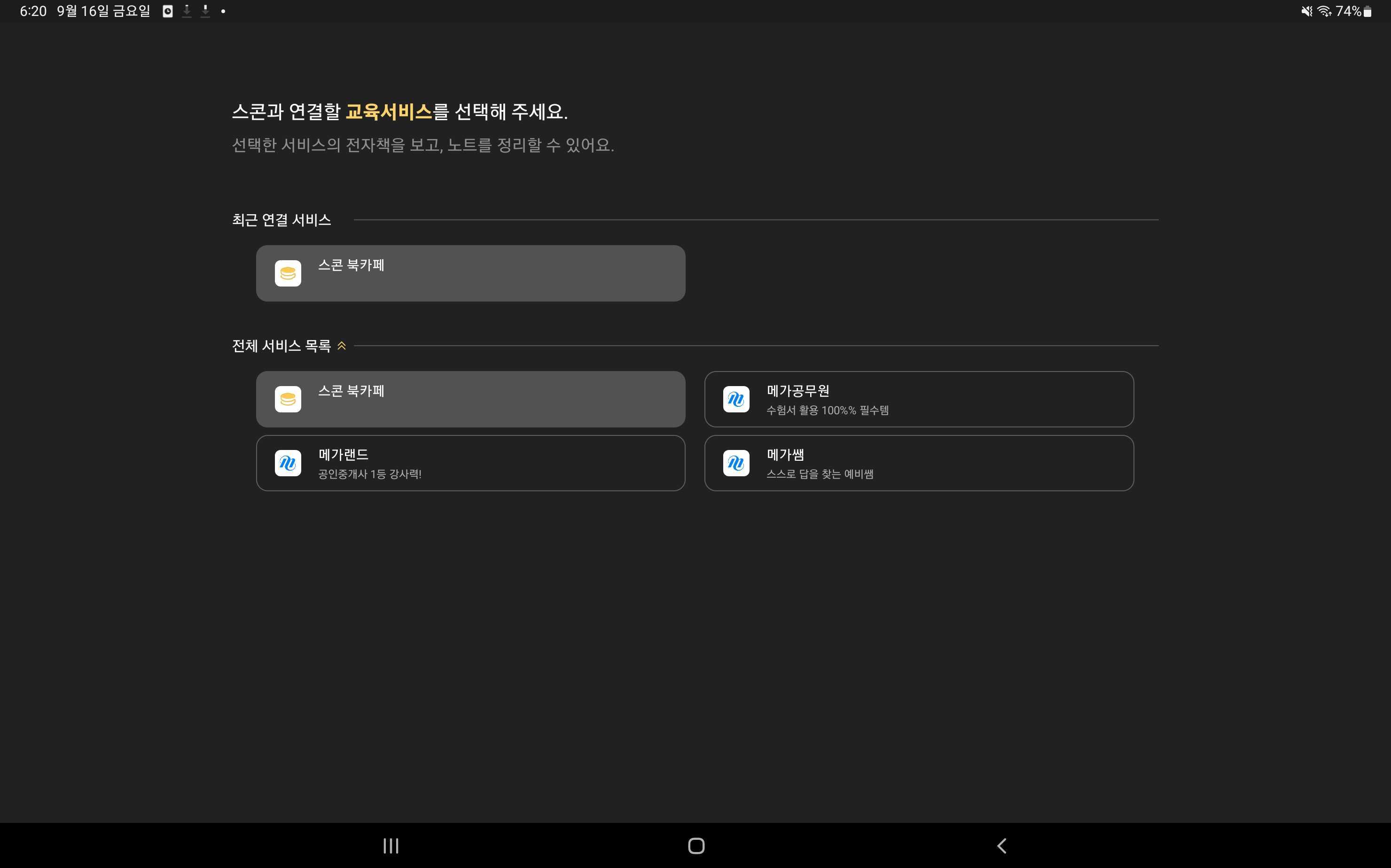Click the 최근 연결 서비스 heading
This screenshot has height=868, width=1391.
click(281, 220)
